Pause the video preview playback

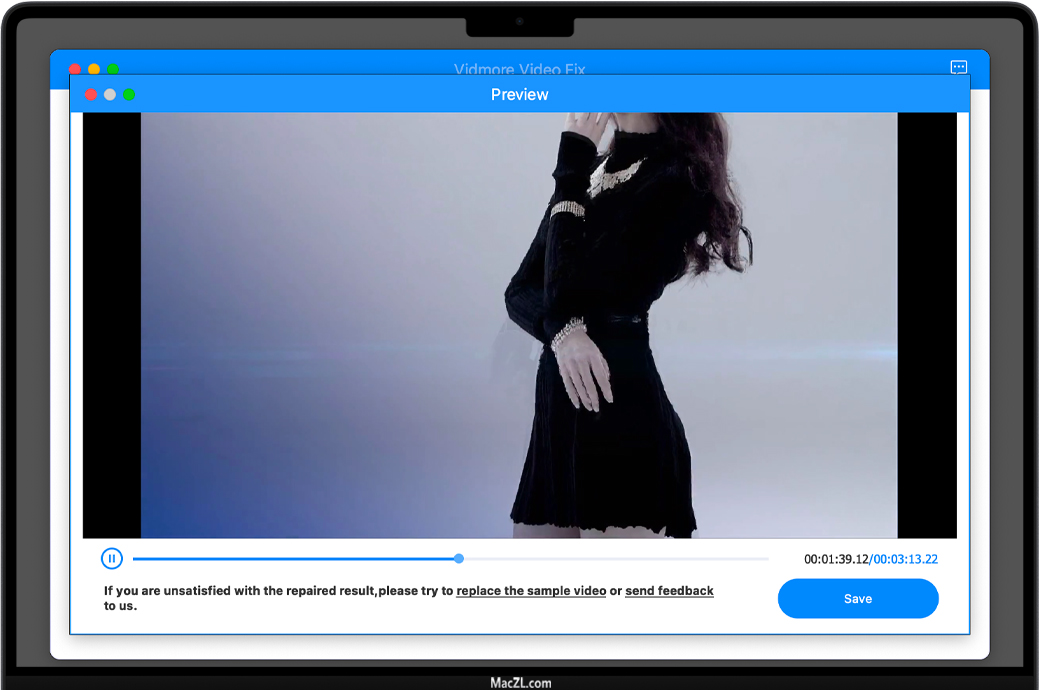pyautogui.click(x=112, y=559)
